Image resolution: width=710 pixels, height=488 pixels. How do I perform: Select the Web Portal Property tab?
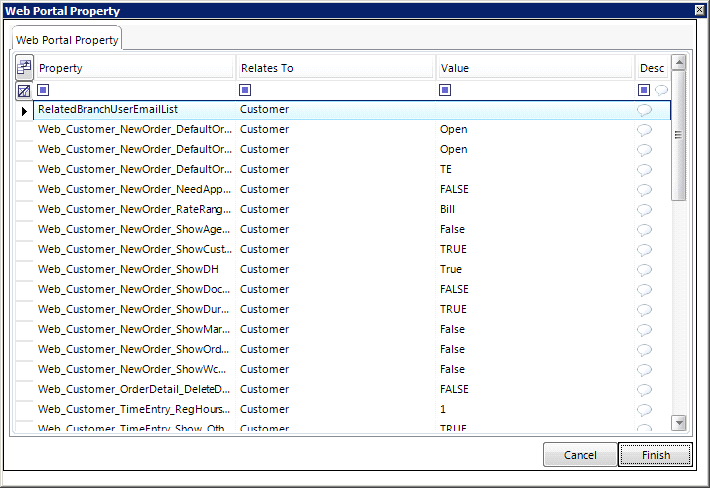(67, 40)
